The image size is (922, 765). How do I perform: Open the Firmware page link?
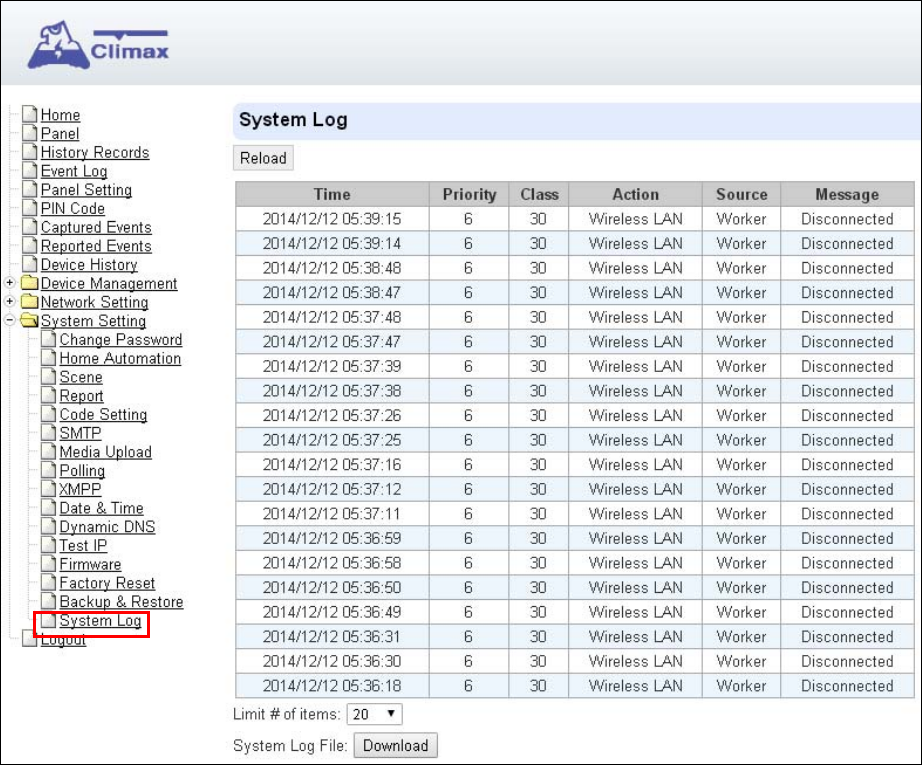91,565
